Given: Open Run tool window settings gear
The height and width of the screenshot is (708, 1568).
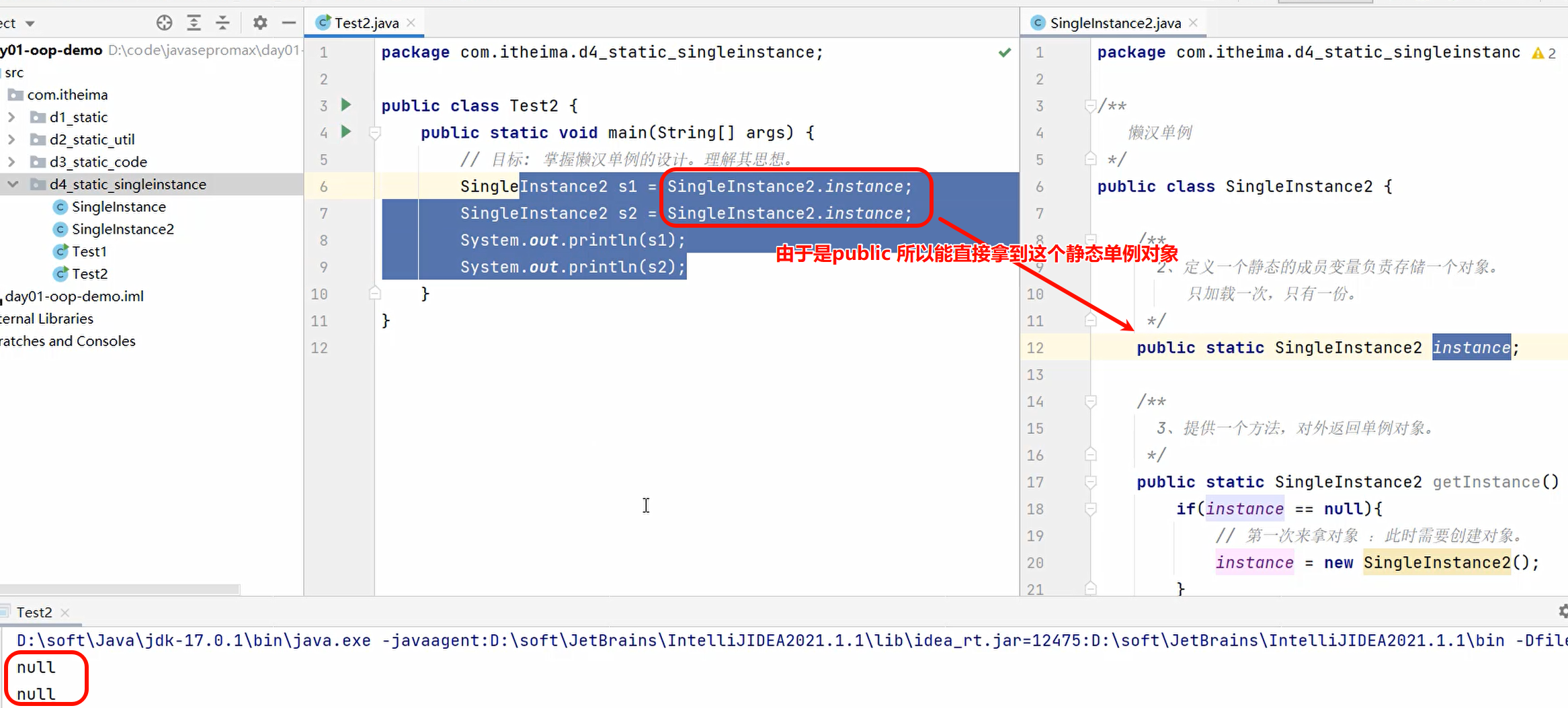Looking at the screenshot, I should tap(1563, 611).
